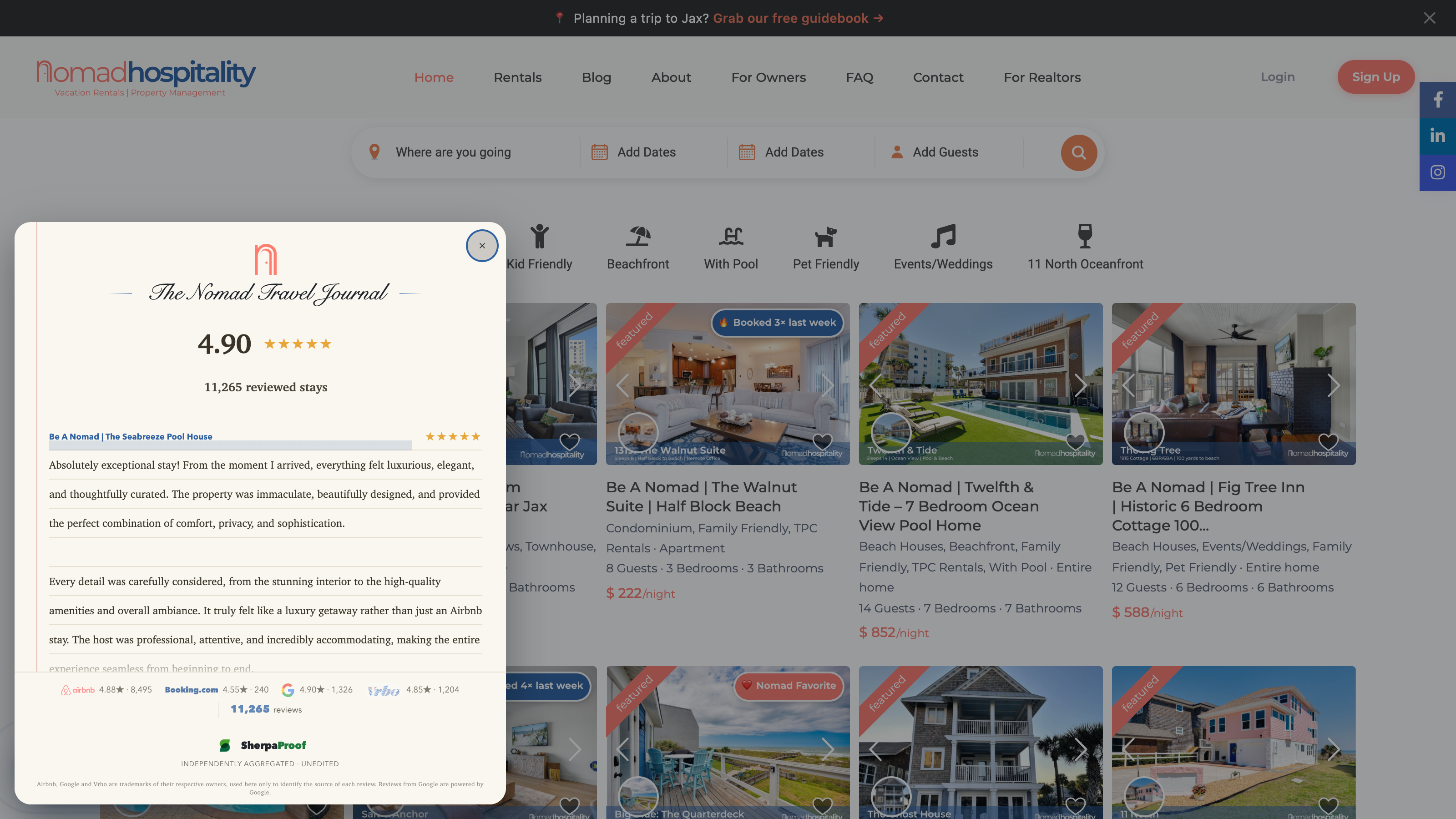Dismiss the top guidebook banner

(1430, 18)
